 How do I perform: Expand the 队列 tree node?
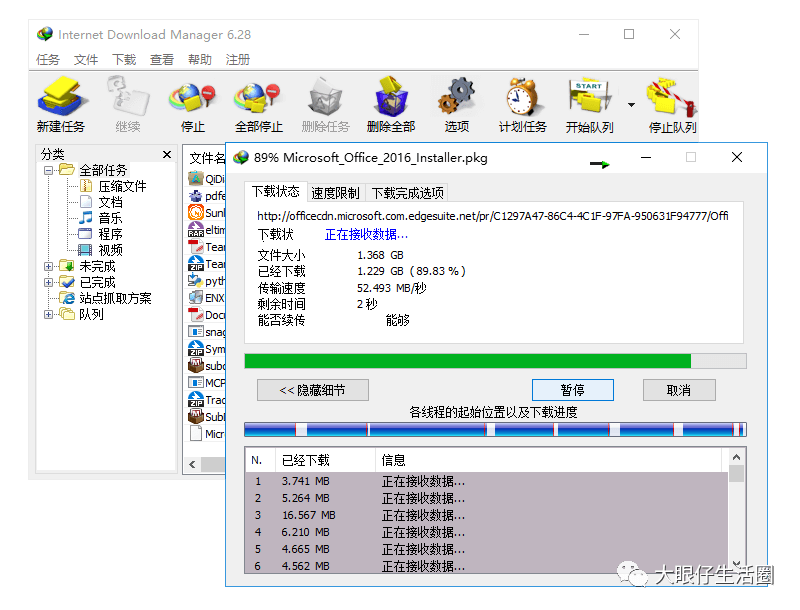click(48, 315)
